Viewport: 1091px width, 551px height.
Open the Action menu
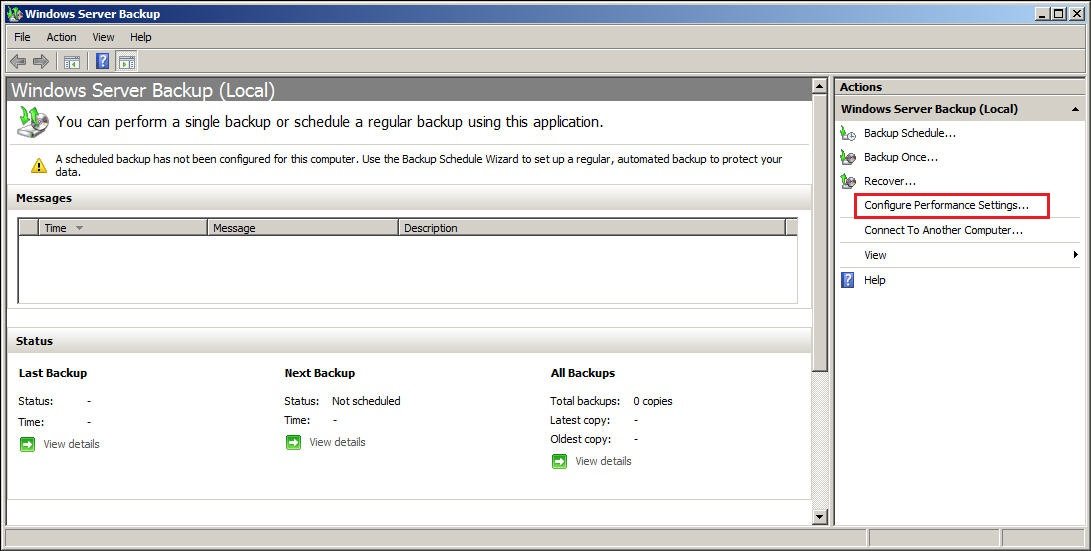click(61, 37)
